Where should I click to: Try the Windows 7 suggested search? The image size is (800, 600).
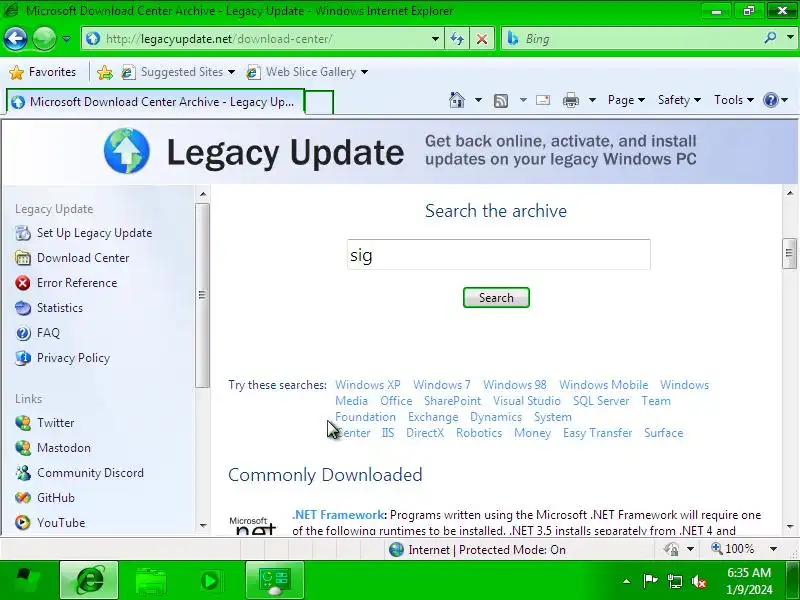pos(442,385)
